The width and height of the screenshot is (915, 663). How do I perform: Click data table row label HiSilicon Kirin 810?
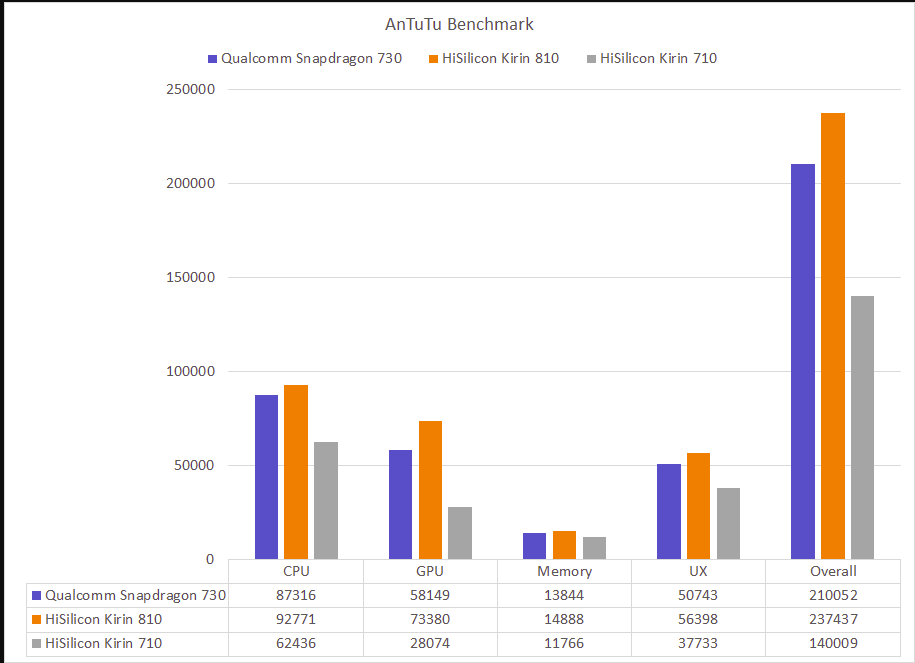pyautogui.click(x=104, y=619)
